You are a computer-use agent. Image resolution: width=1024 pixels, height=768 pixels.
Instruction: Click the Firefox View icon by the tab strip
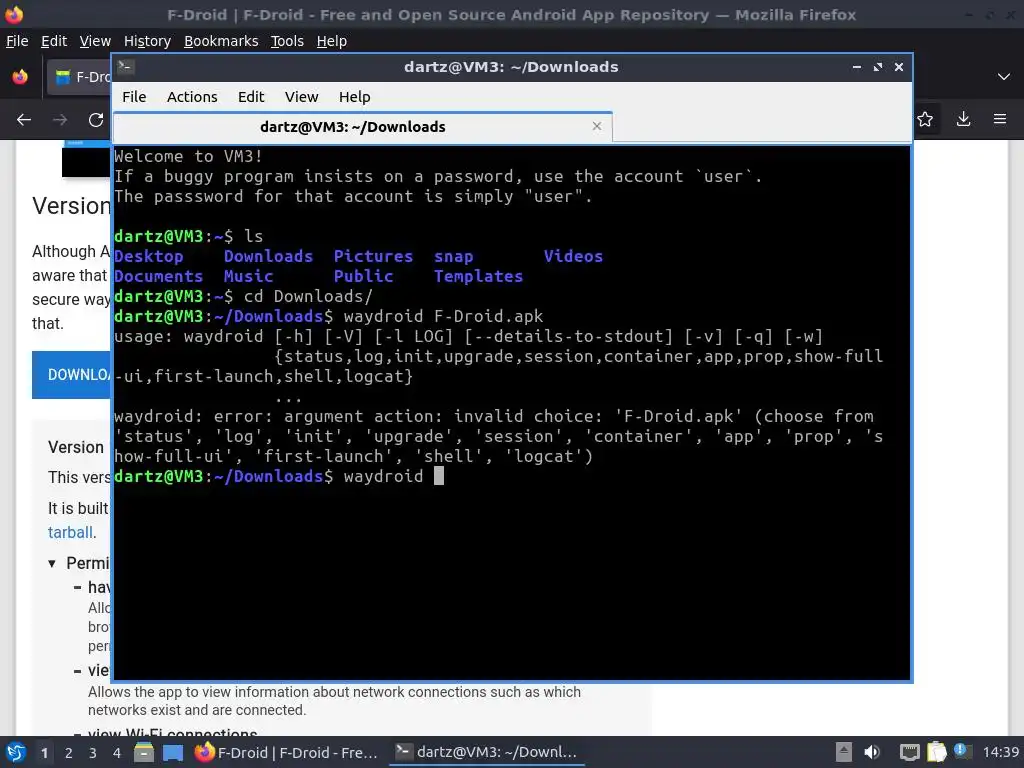[x=20, y=77]
